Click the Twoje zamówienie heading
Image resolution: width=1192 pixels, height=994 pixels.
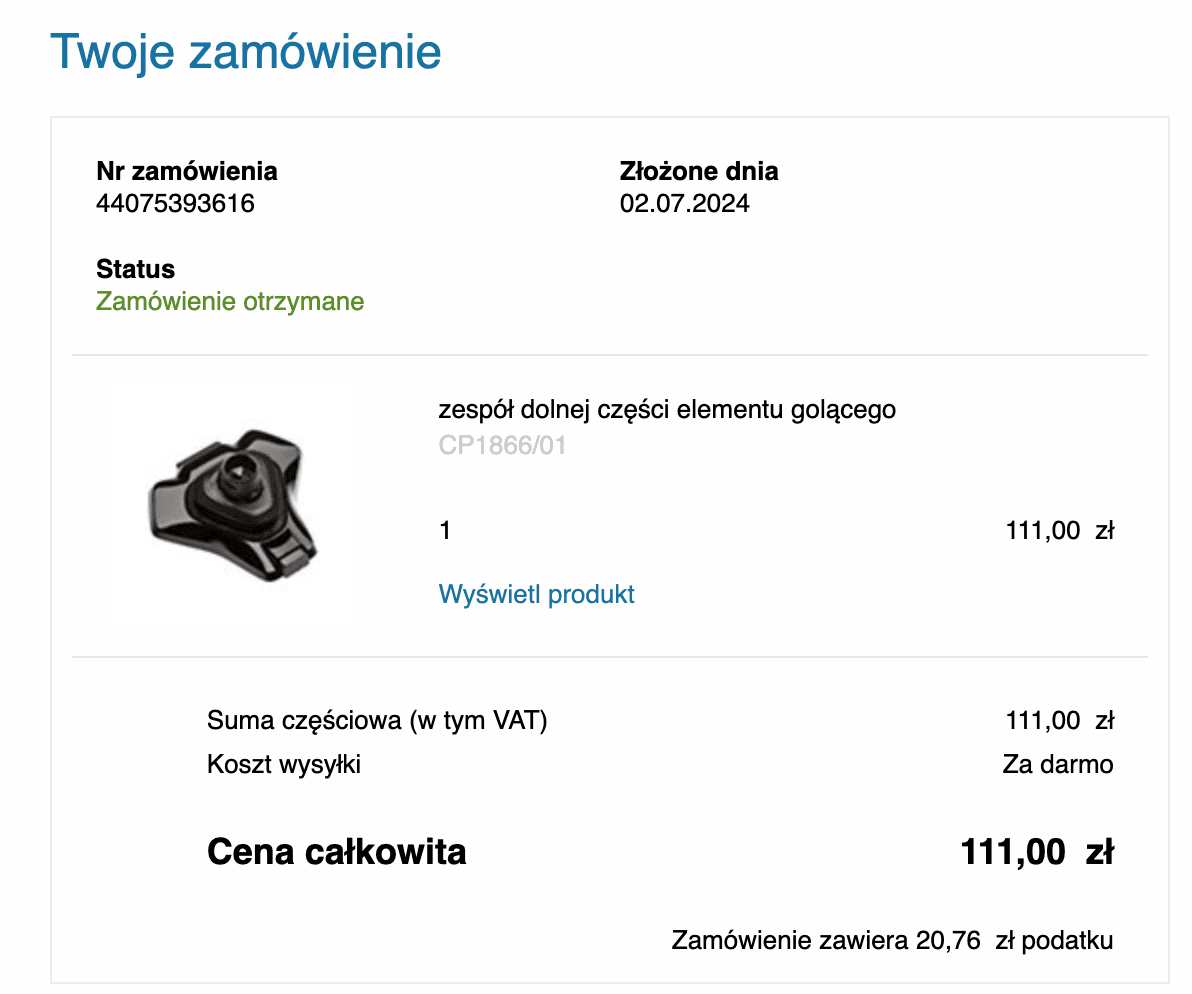pos(246,52)
